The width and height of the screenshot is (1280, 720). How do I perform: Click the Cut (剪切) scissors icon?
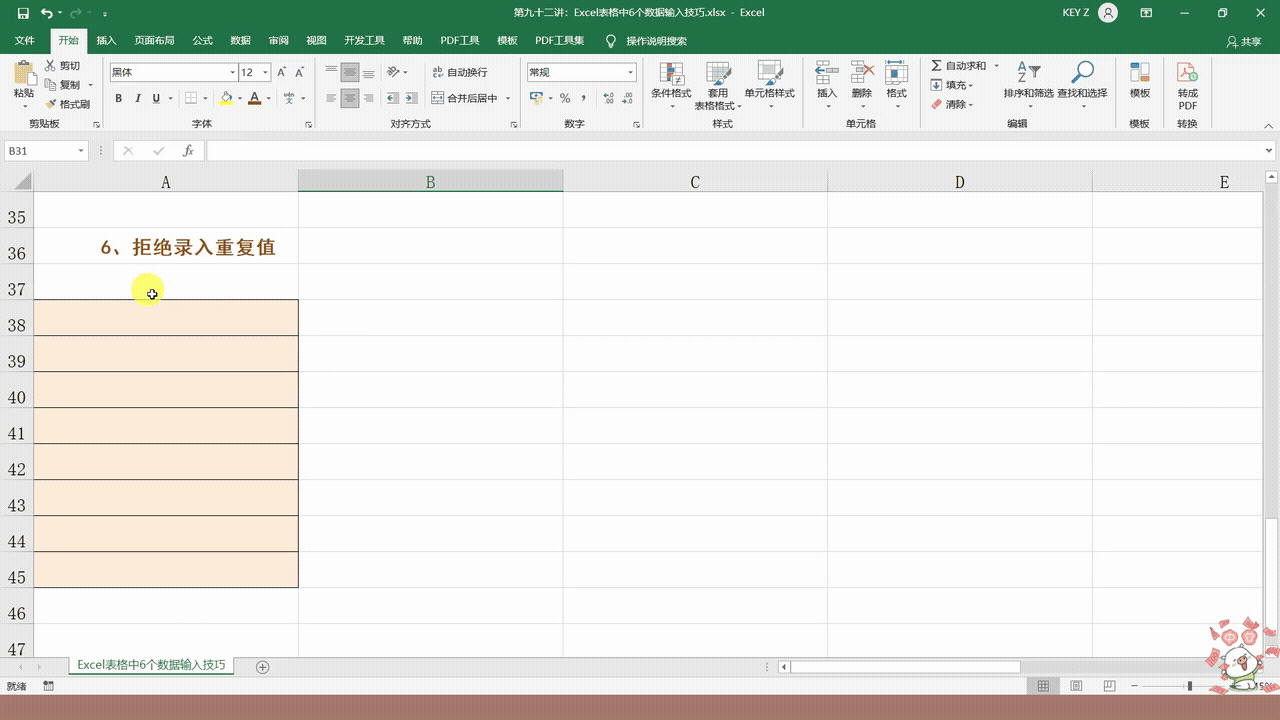(51, 66)
